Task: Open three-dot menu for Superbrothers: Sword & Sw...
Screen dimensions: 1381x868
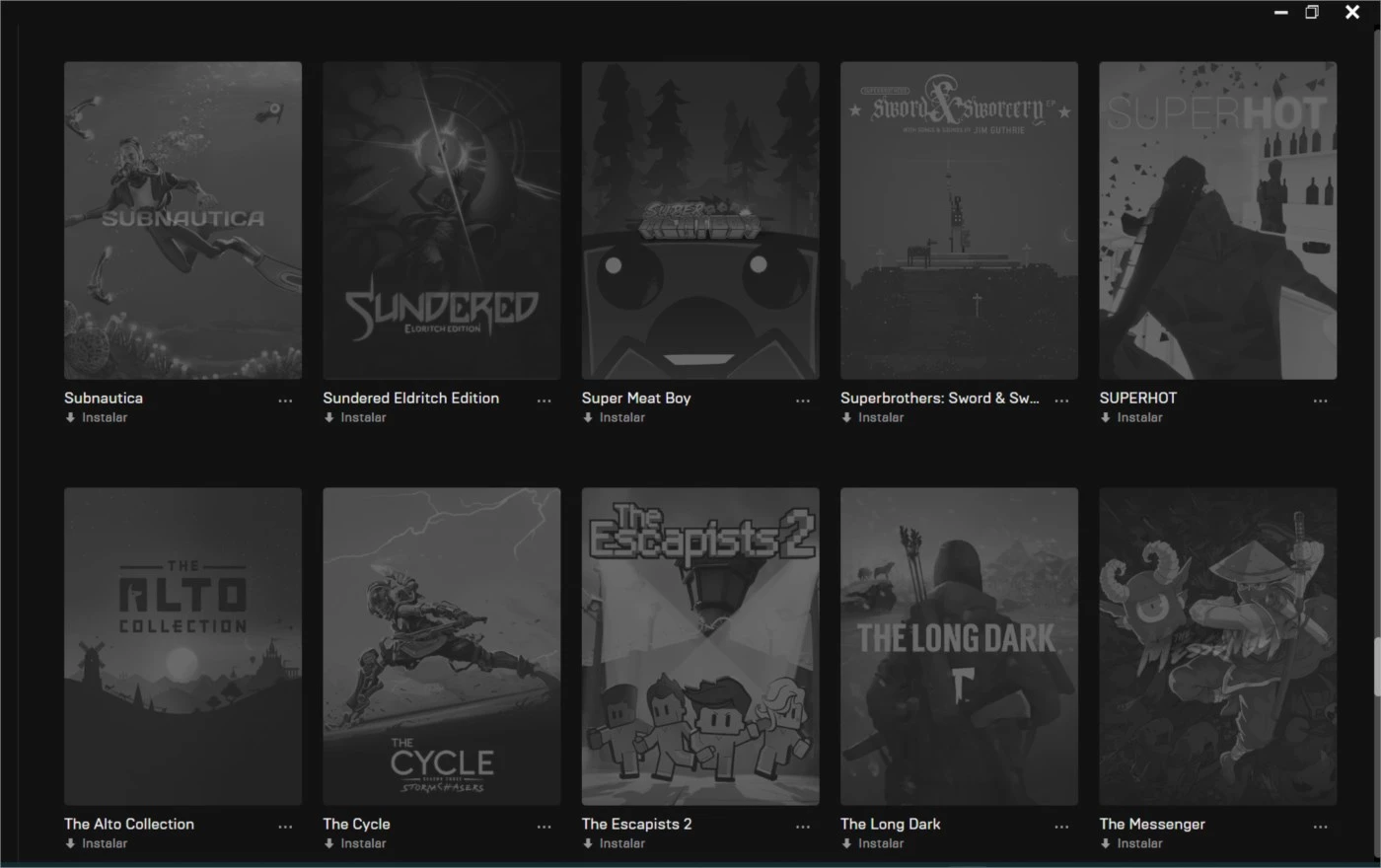Action: coord(1061,400)
